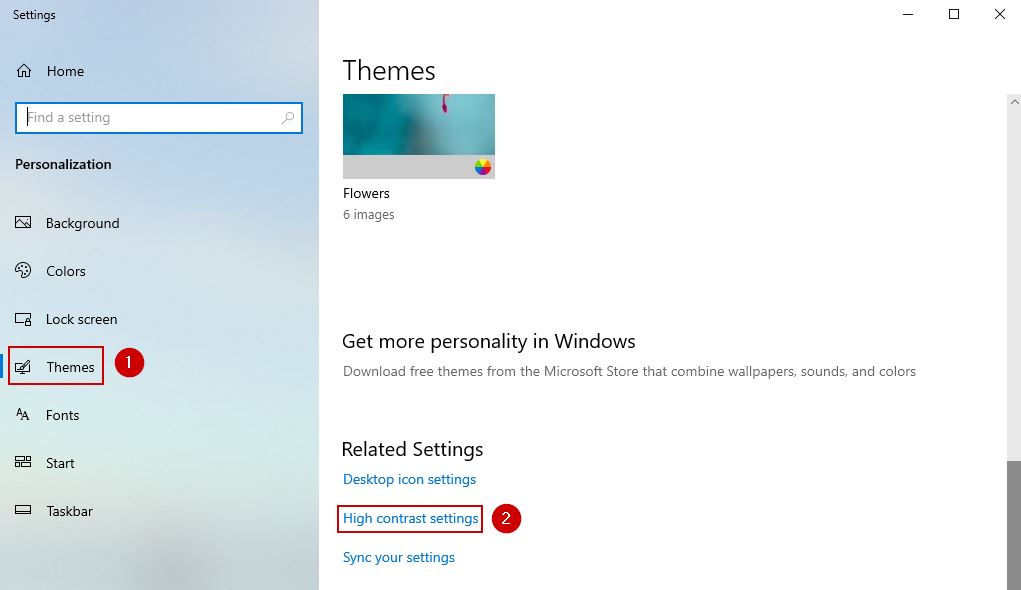Click the Background picture icon

tap(24, 223)
